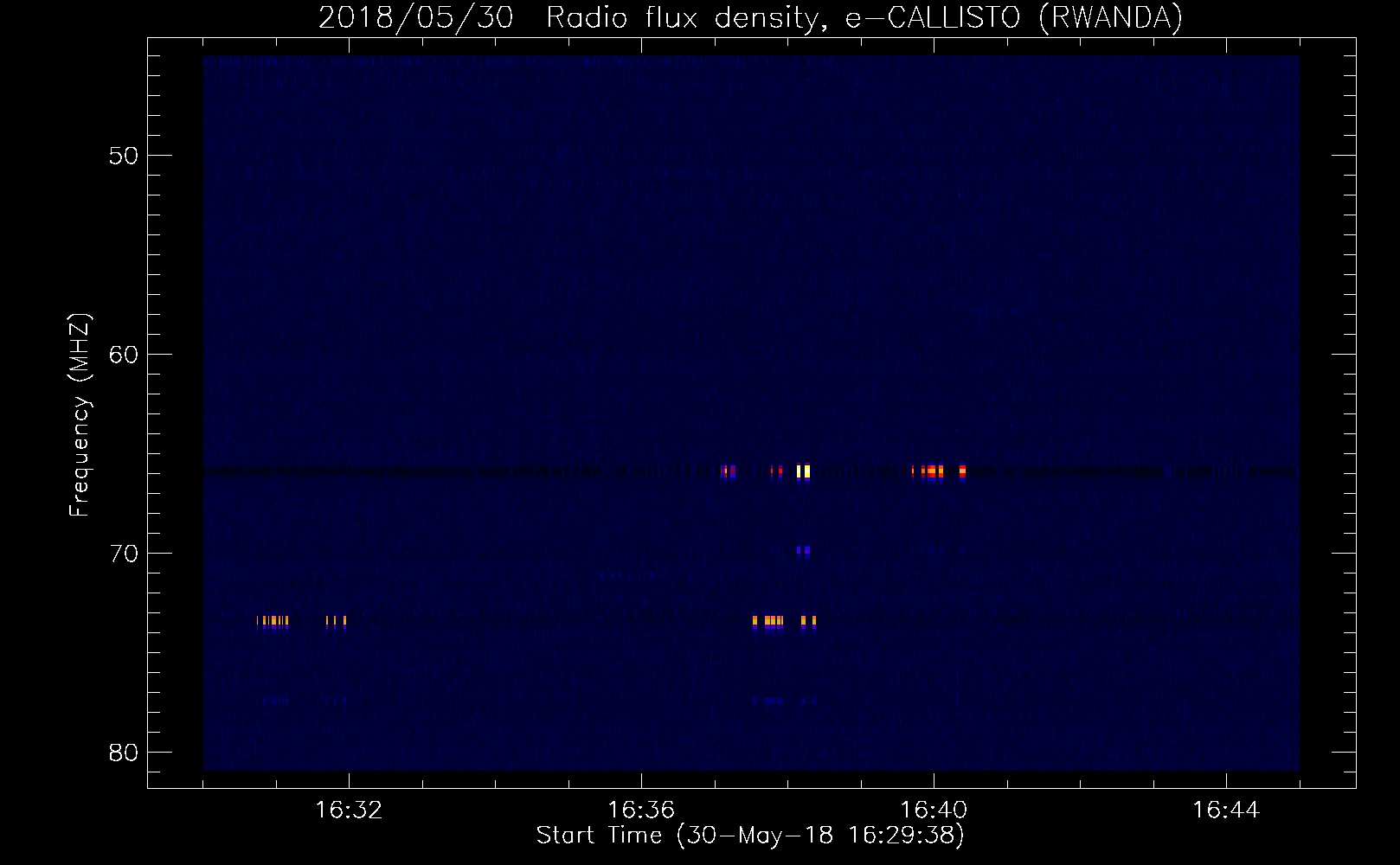Click the burst cluster near 16:31 at 73 MHz
The height and width of the screenshot is (865, 1400).
point(273,622)
